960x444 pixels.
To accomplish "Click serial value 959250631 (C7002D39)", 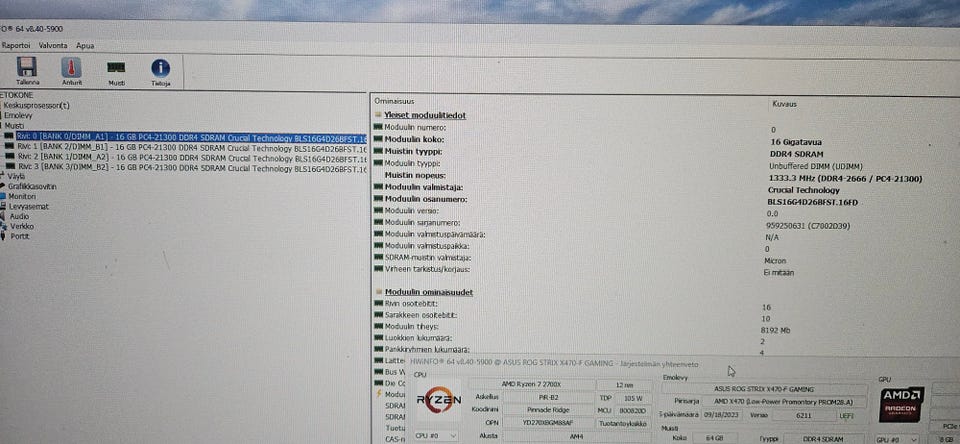I will click(808, 225).
